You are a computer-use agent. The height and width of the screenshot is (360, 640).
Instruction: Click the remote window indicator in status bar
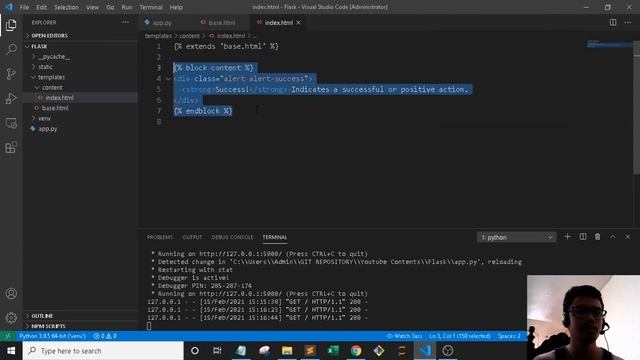pos(7,336)
